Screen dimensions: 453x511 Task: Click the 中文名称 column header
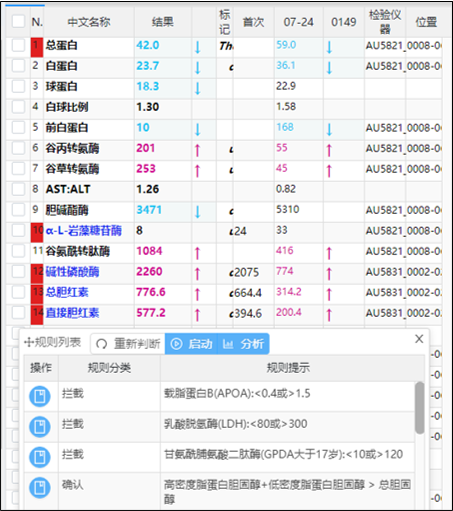coord(89,22)
